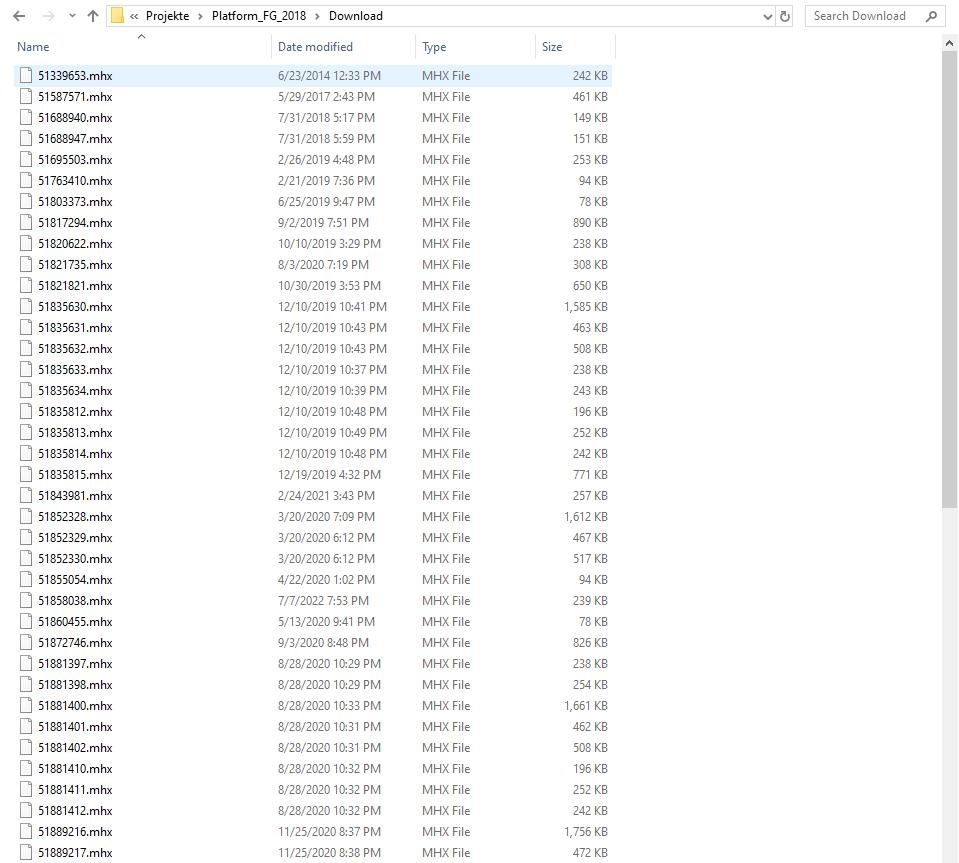Select file name 51843981.mhx
Screen dimensions: 959x863
(75, 495)
